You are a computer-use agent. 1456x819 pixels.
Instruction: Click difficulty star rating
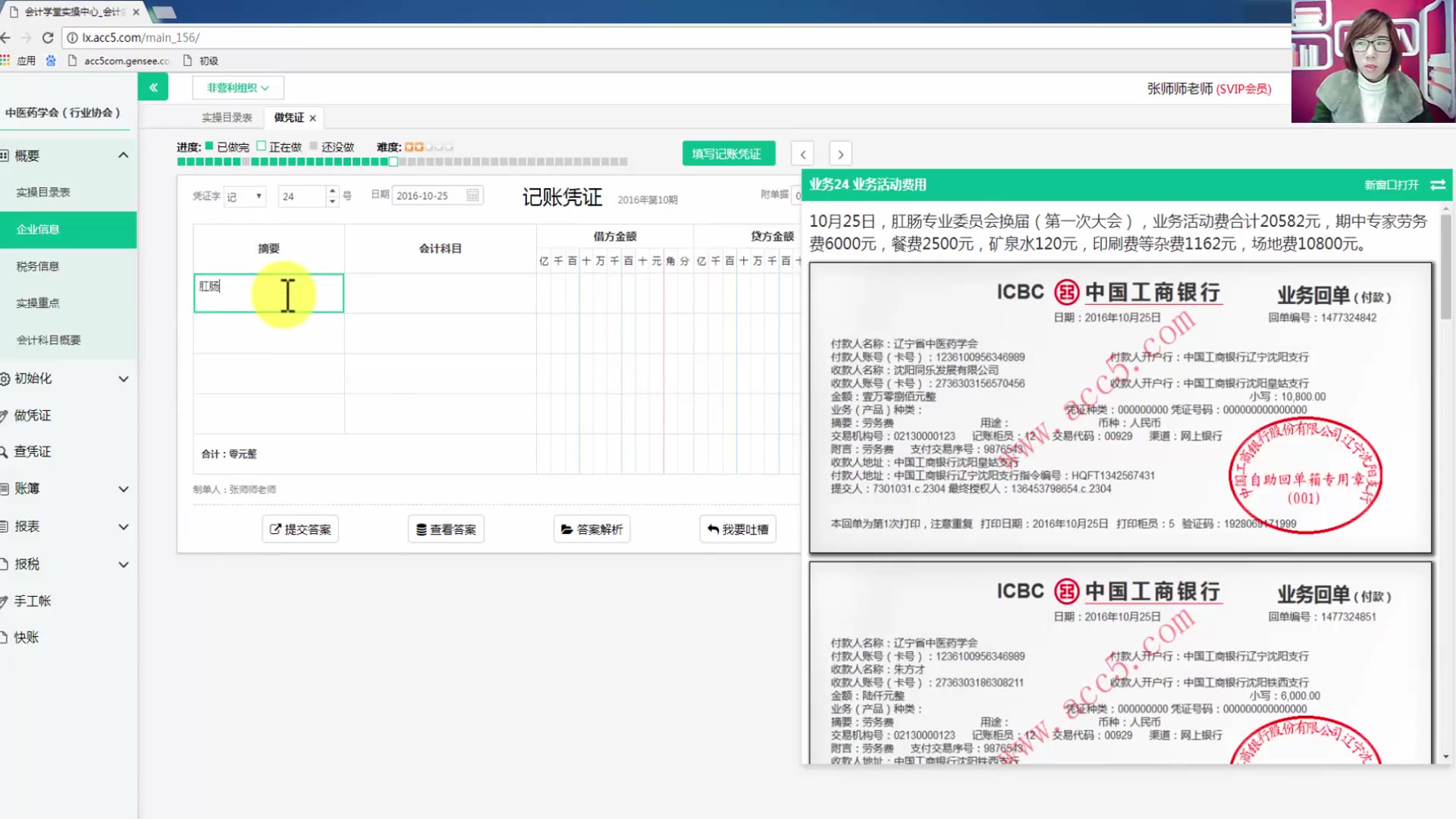point(428,147)
